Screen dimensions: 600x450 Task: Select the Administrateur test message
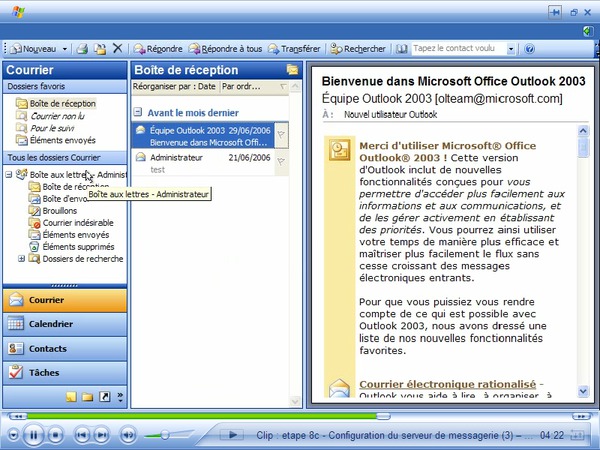(203, 163)
